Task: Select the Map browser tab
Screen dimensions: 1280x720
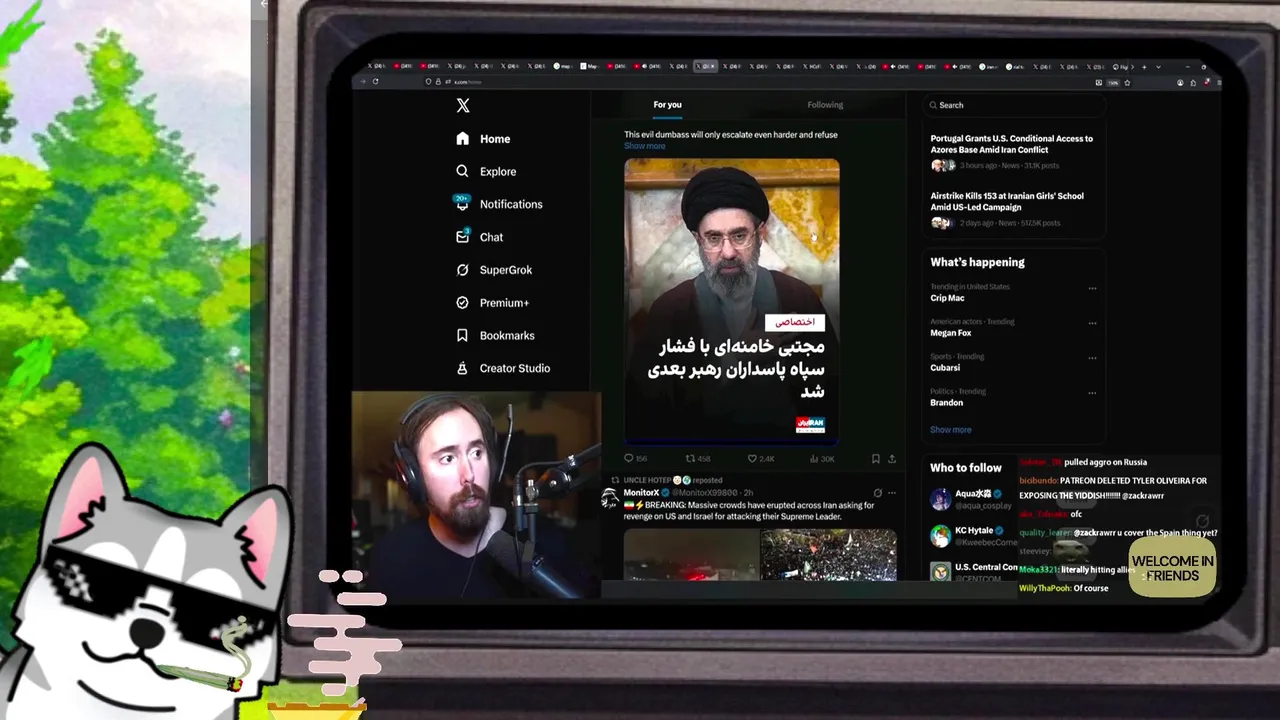Action: point(588,66)
